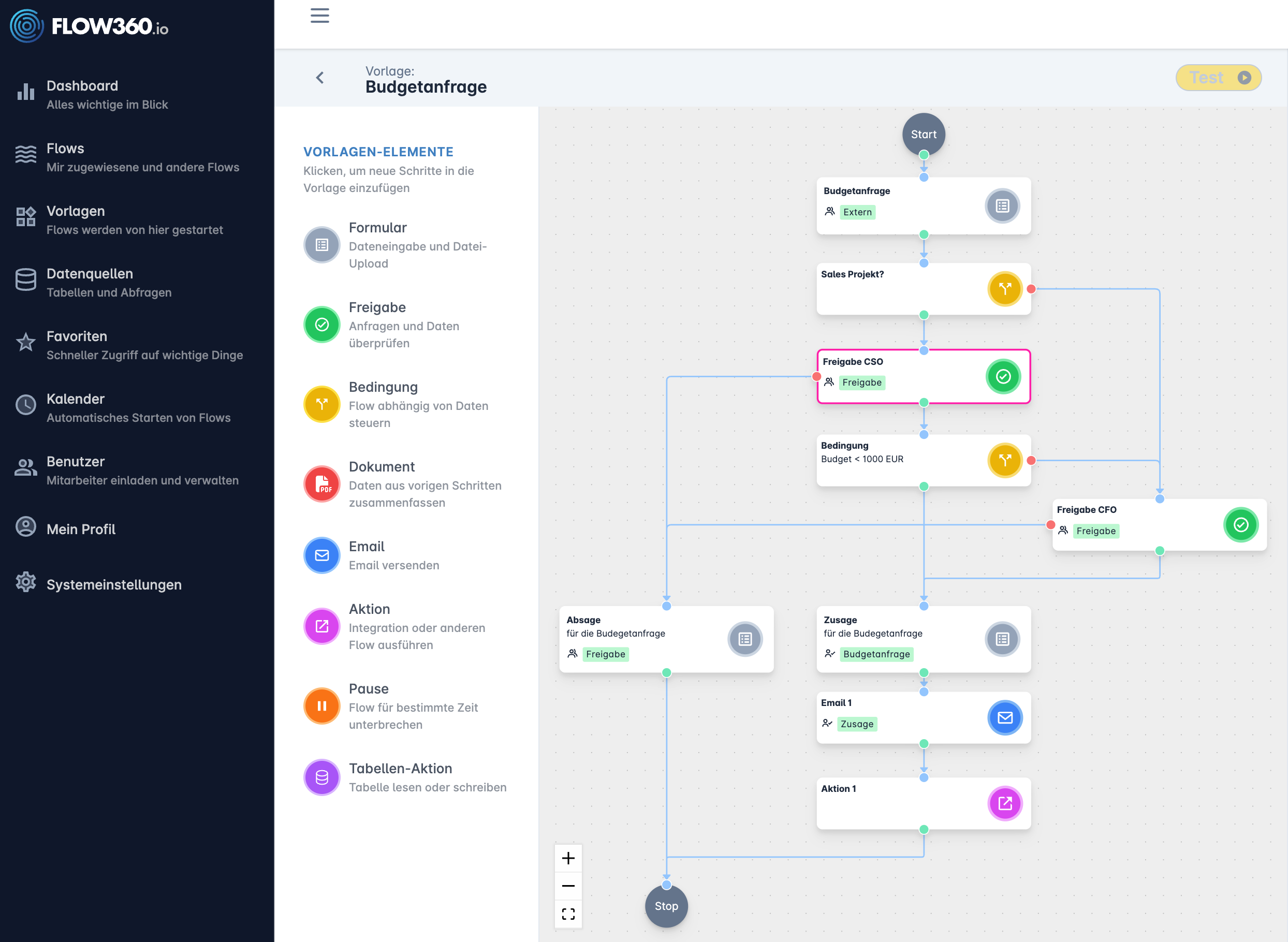The height and width of the screenshot is (942, 1288).
Task: Click the magenta action icon on Aktion 1
Action: [x=1006, y=804]
